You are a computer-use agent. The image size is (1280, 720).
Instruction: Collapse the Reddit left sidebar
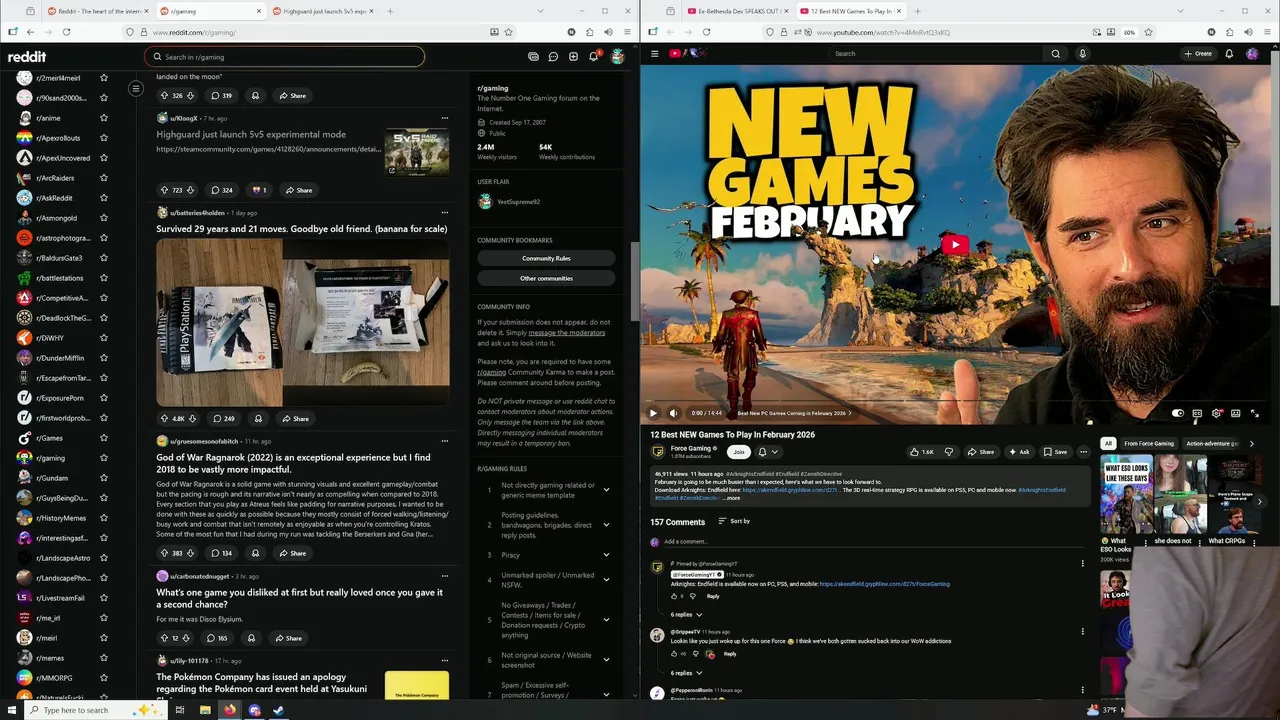tap(136, 88)
